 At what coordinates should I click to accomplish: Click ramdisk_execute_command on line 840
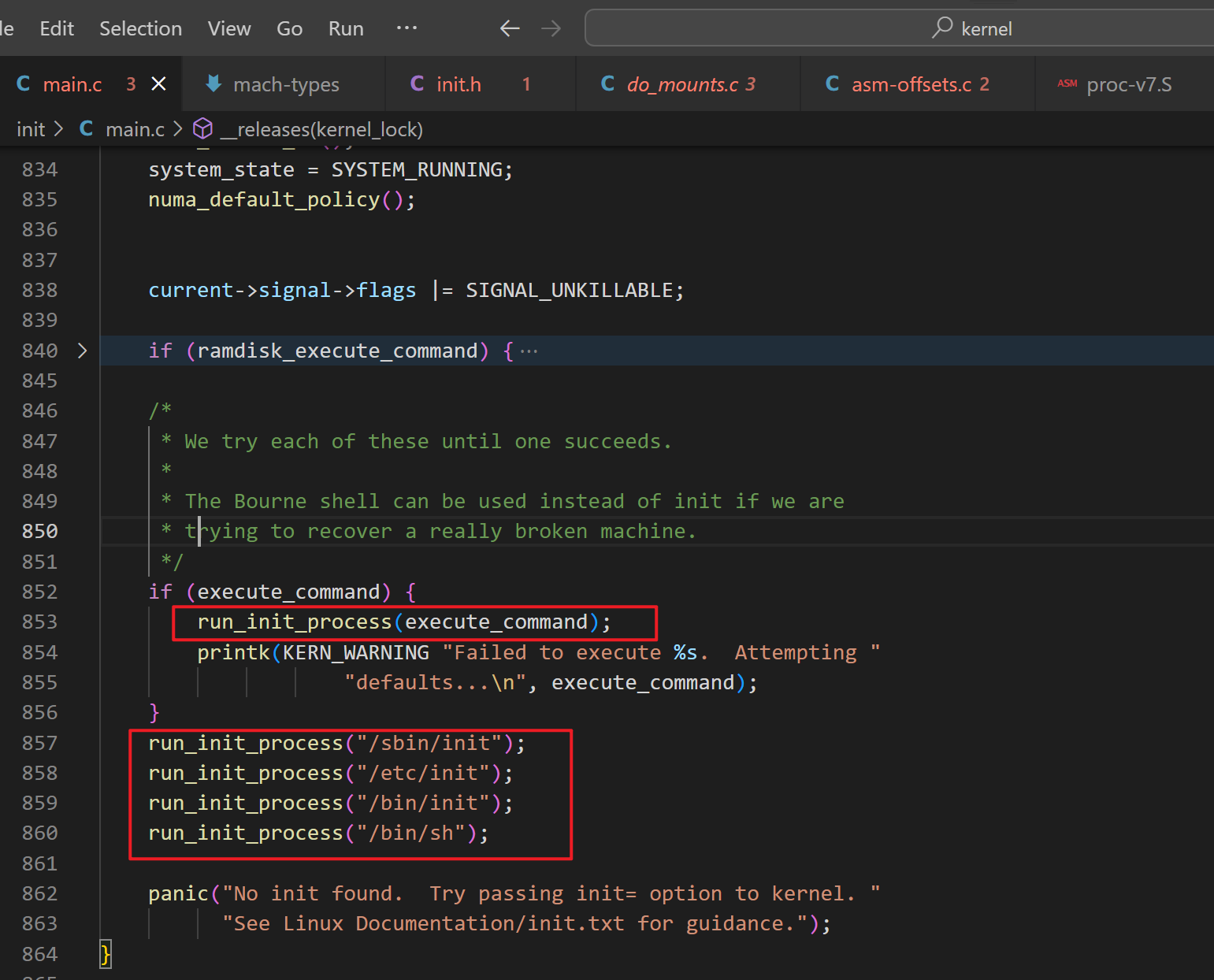click(x=337, y=351)
